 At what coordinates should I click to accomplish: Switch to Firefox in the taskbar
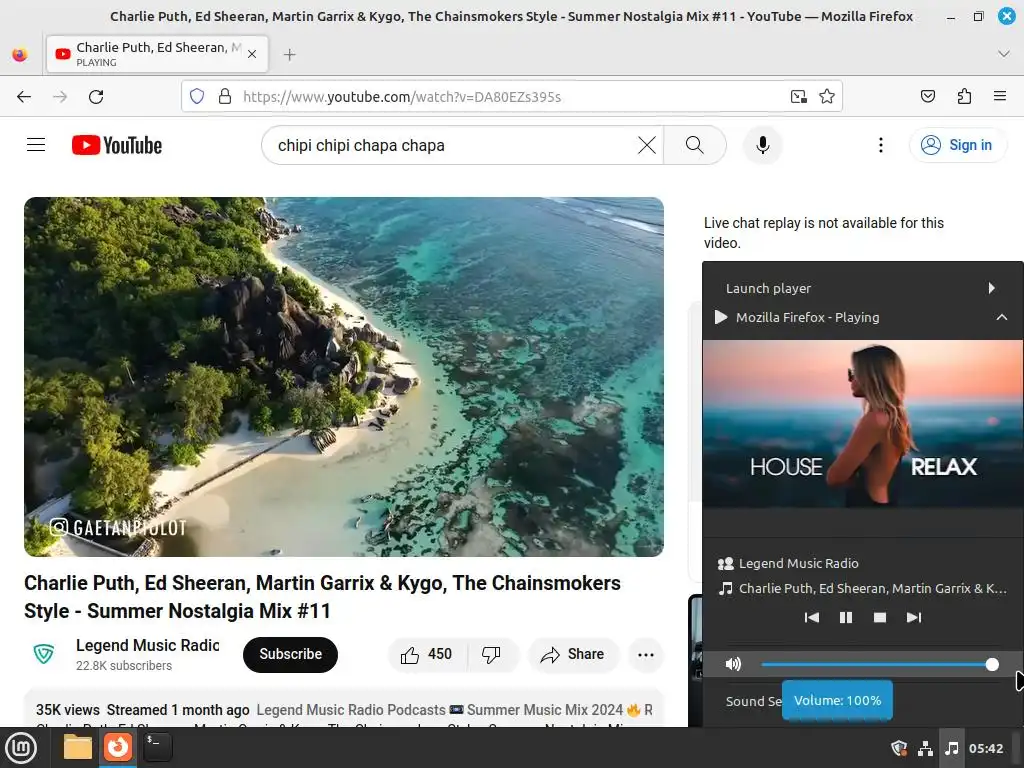[118, 747]
